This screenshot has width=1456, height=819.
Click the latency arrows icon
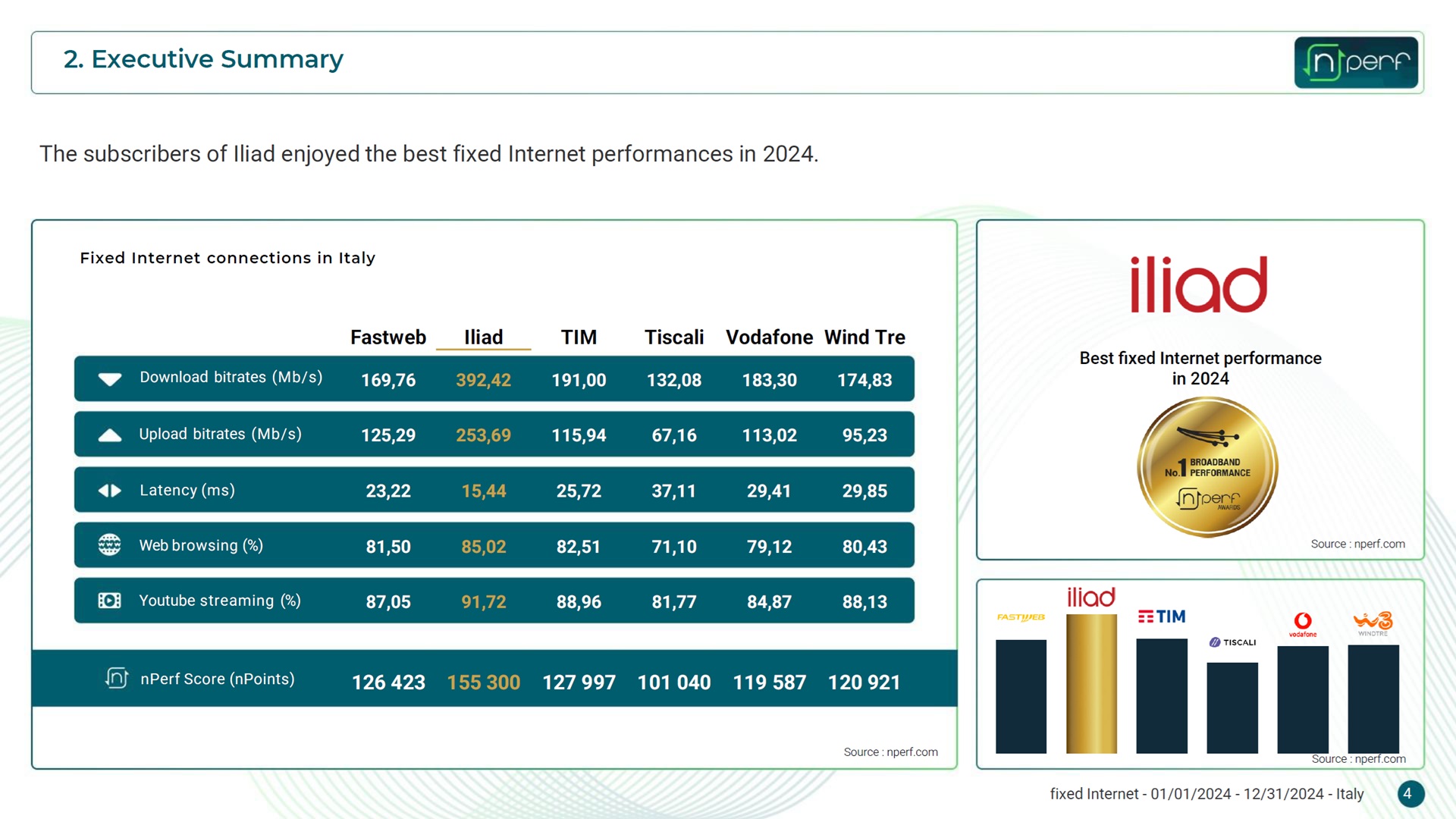(110, 491)
